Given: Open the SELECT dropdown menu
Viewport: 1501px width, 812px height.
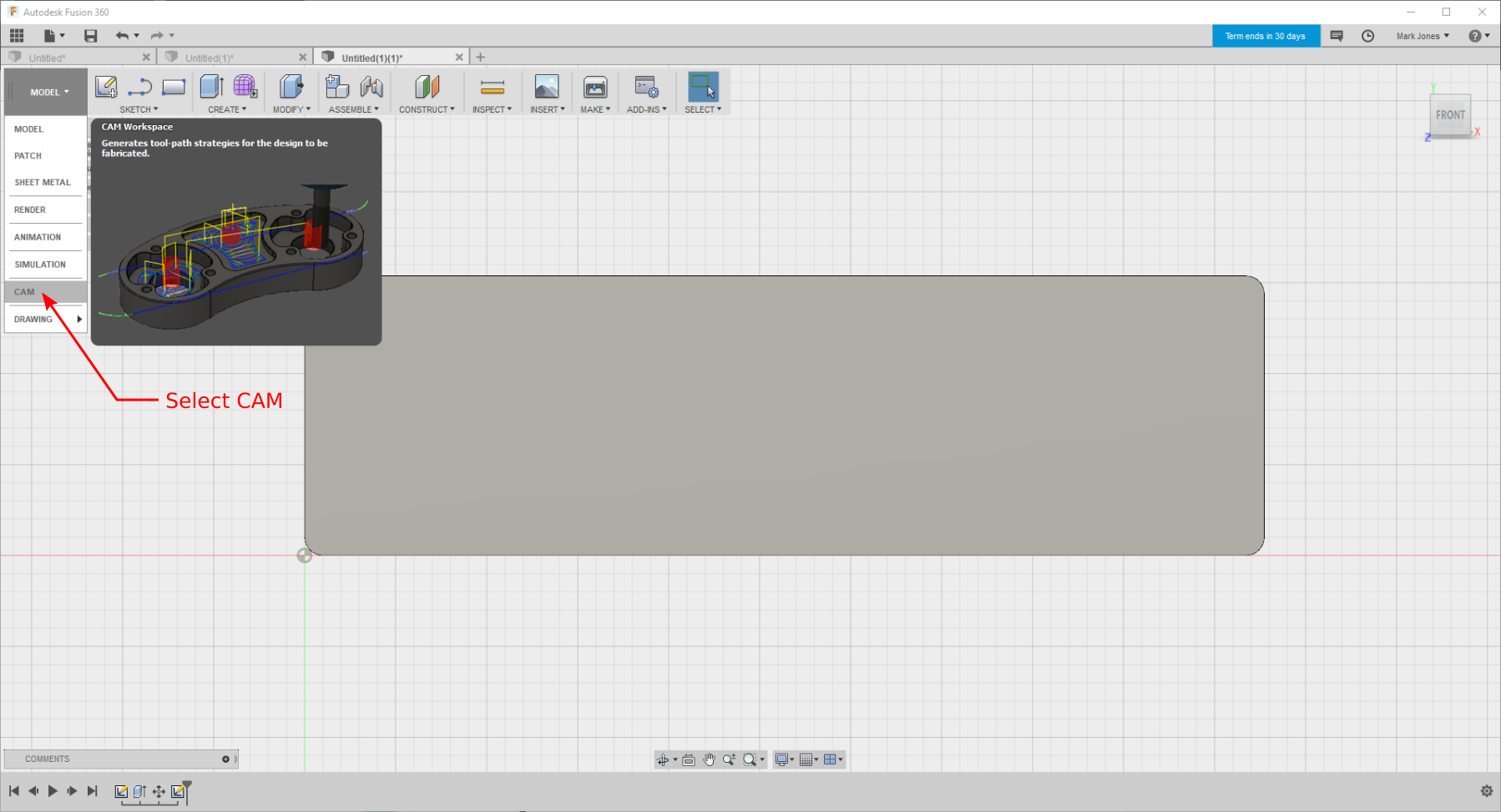Looking at the screenshot, I should click(703, 109).
